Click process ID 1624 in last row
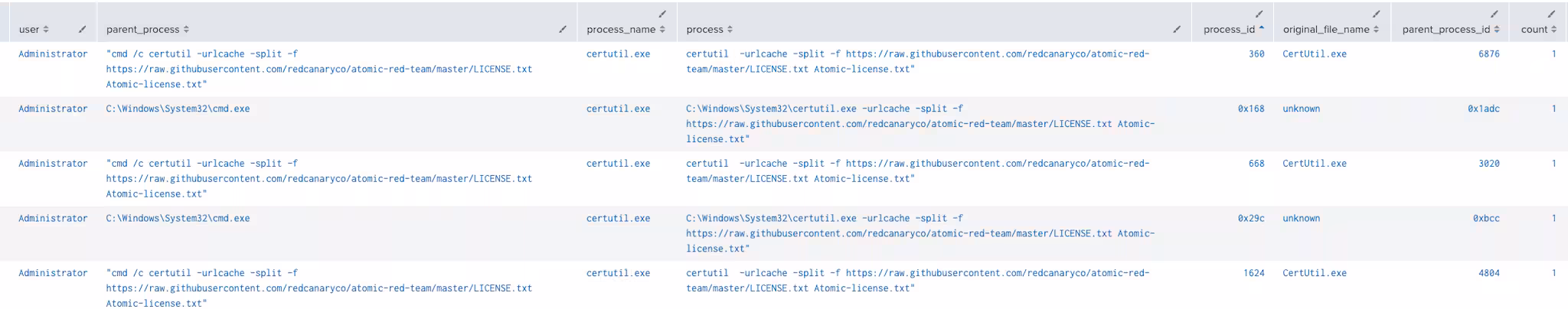This screenshot has height=309, width=1568. (x=1253, y=273)
